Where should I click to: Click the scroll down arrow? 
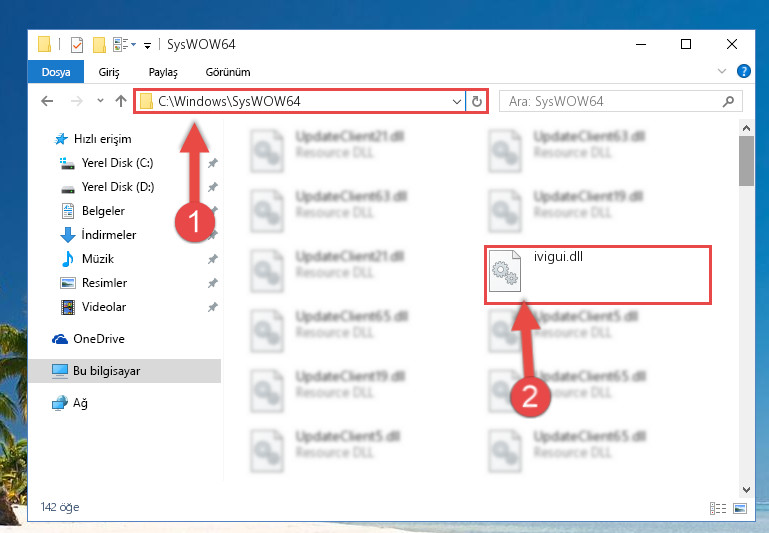[x=746, y=489]
